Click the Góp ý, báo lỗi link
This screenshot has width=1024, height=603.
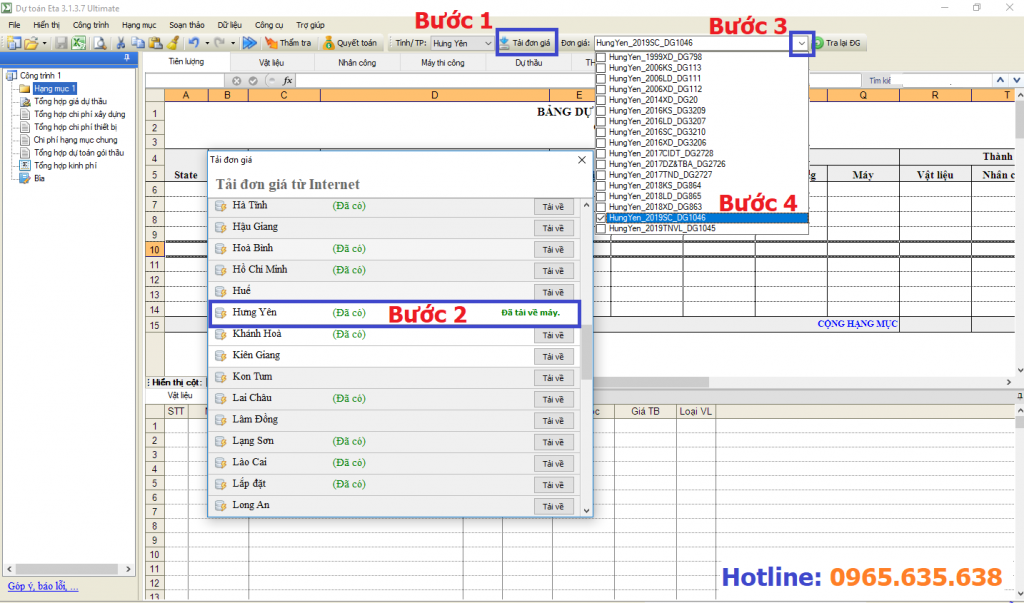click(x=43, y=586)
